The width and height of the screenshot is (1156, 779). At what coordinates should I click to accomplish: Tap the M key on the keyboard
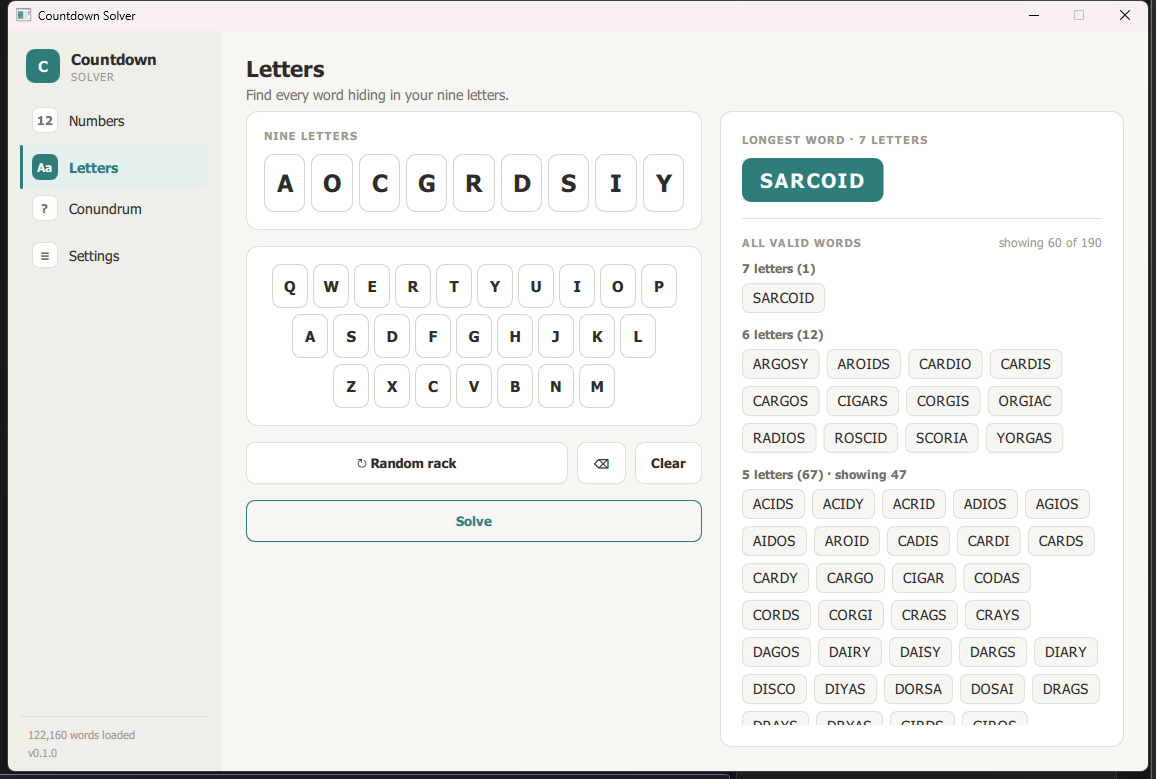tap(597, 386)
